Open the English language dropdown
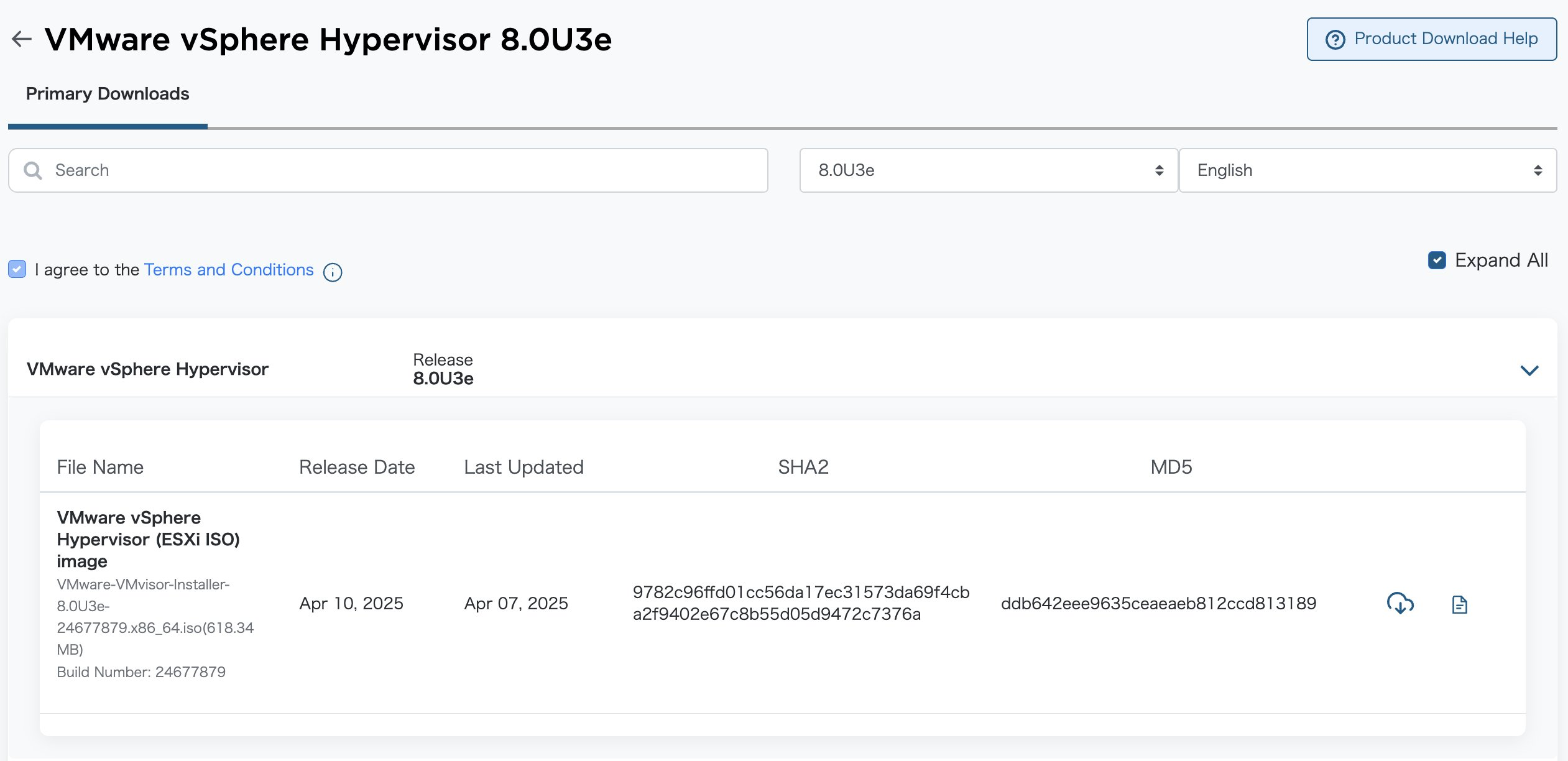Image resolution: width=1568 pixels, height=761 pixels. point(1368,170)
